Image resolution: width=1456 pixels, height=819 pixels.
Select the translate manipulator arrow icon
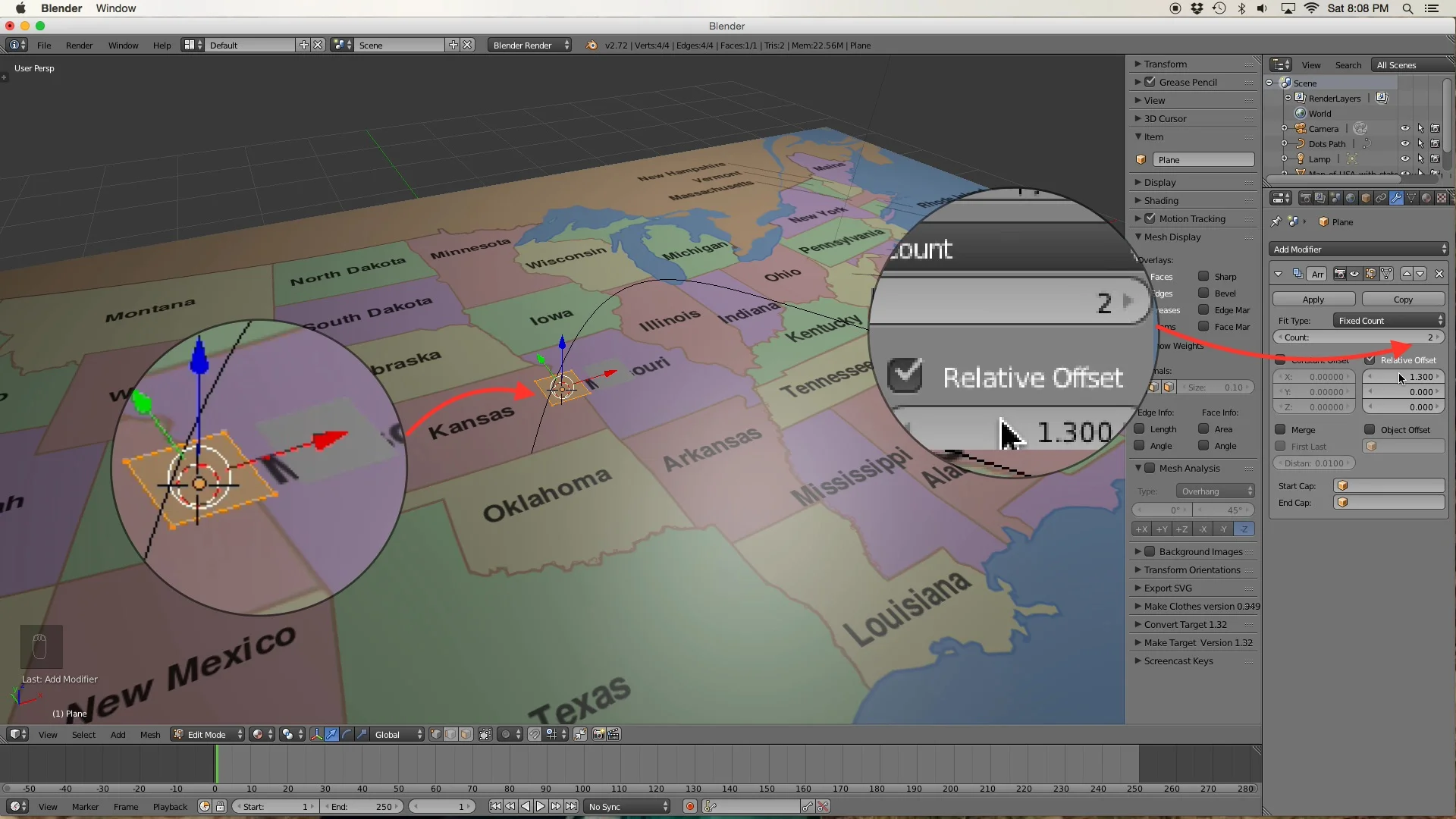coord(331,734)
